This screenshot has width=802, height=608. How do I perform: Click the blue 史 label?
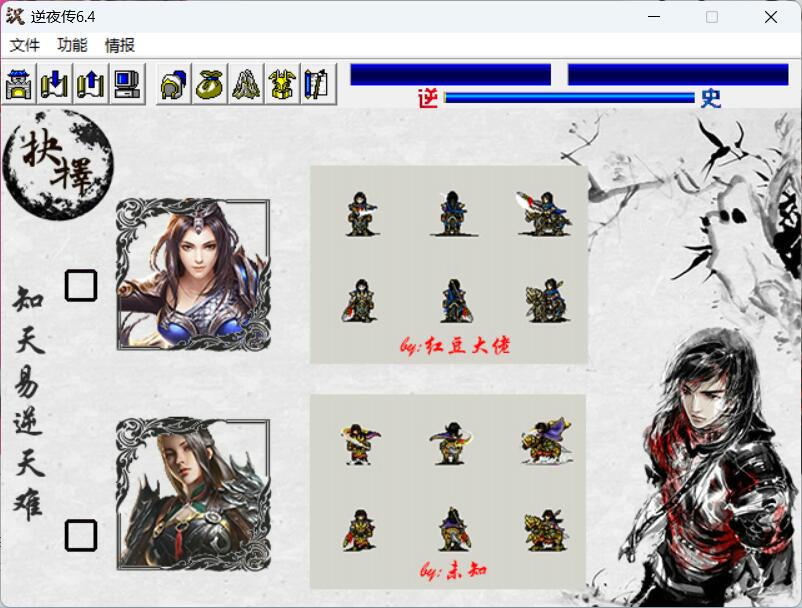(x=711, y=98)
